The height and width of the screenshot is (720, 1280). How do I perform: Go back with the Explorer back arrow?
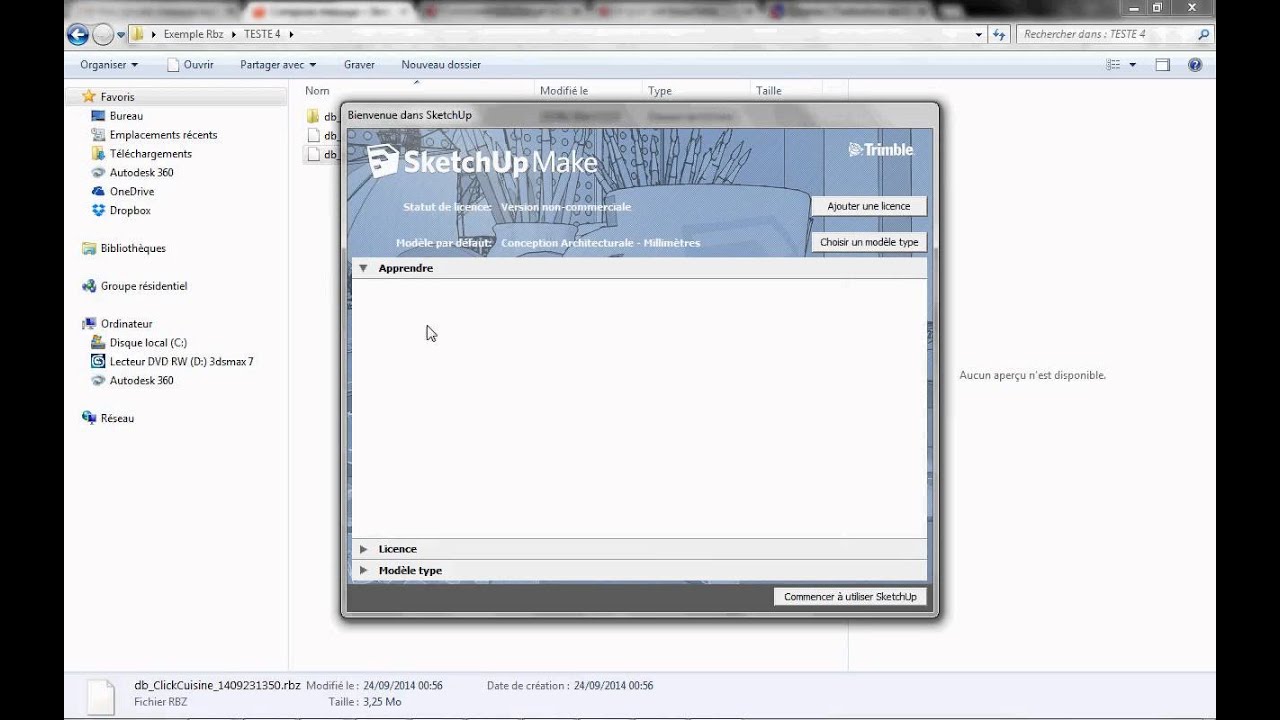point(77,35)
